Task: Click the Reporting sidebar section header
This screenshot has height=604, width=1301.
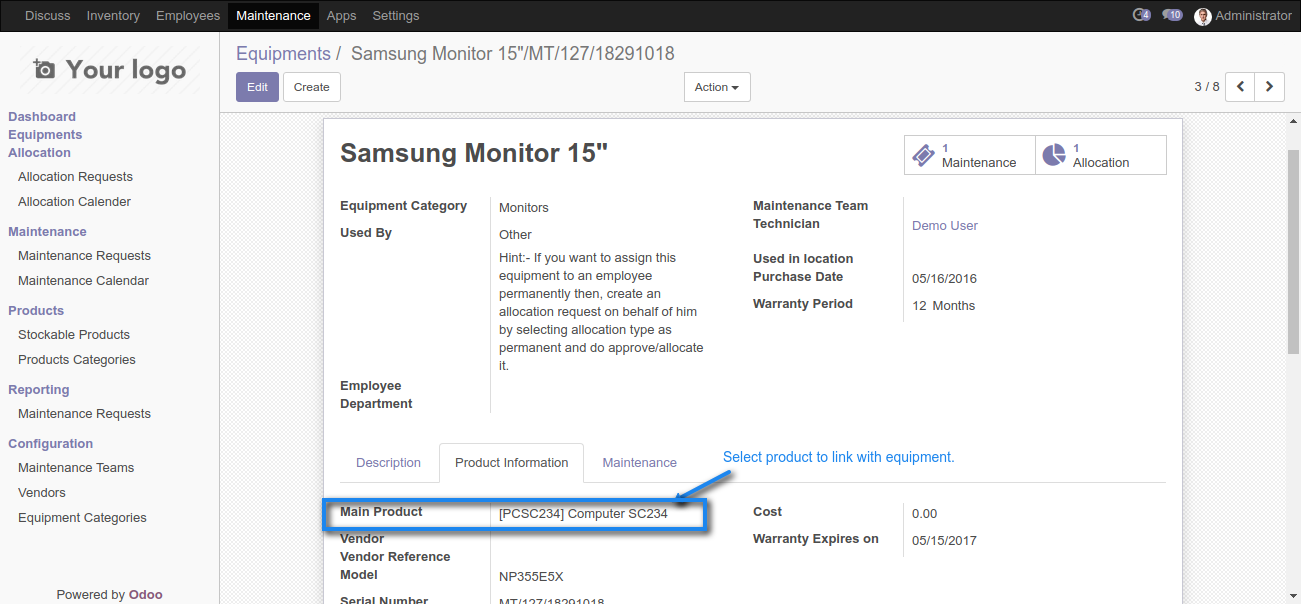Action: click(39, 390)
